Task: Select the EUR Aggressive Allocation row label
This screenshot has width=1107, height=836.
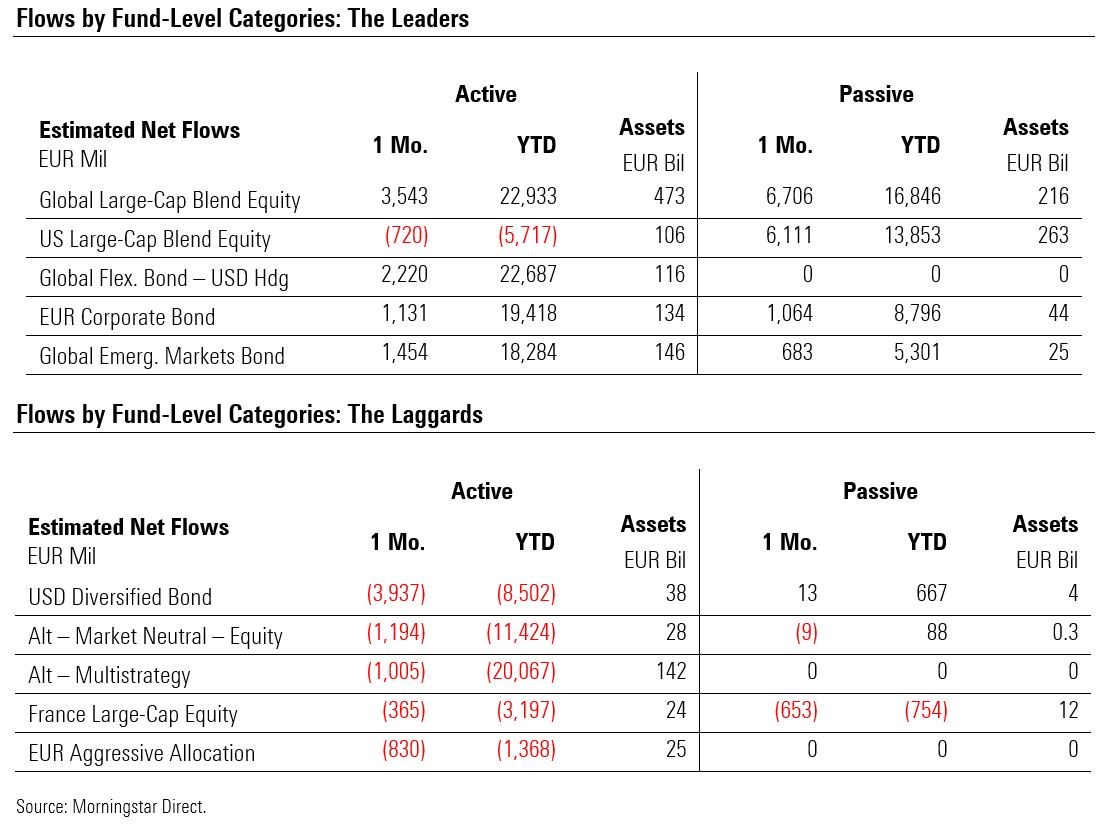Action: (x=141, y=753)
